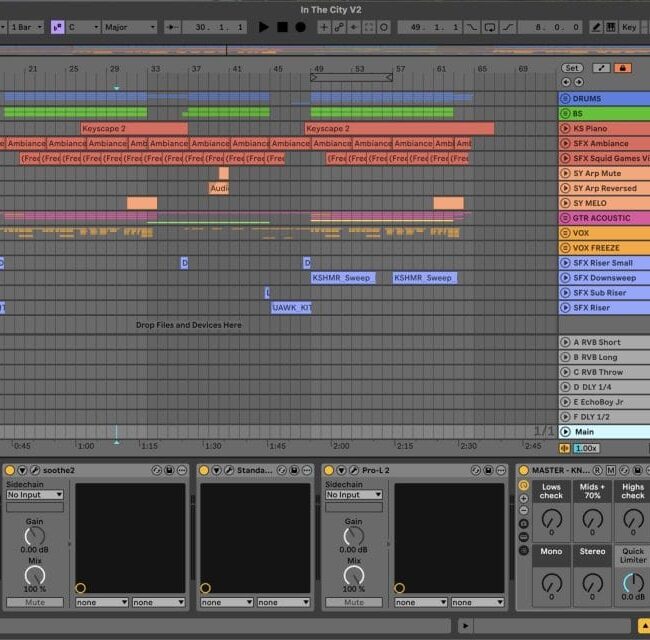Viewport: 650px width, 640px height.
Task: Turn off the soothe2 device activator
Action: pos(9,470)
